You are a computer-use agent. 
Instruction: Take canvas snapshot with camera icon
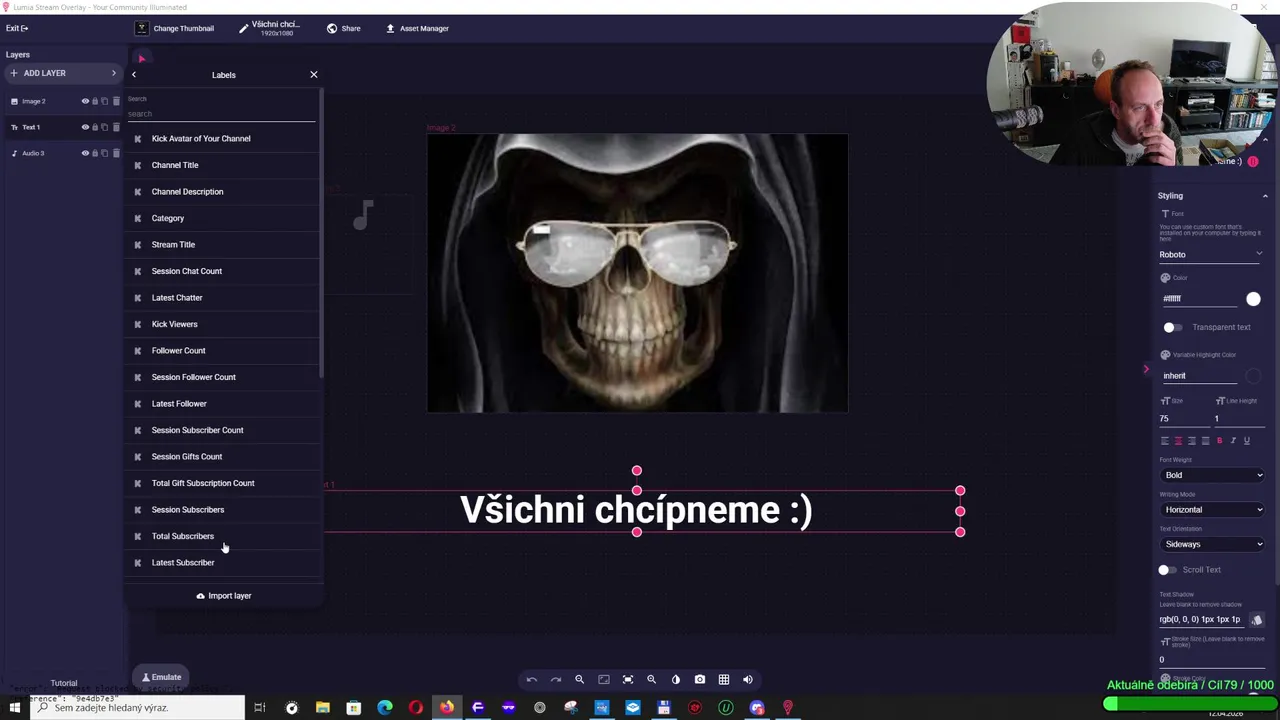pos(699,680)
